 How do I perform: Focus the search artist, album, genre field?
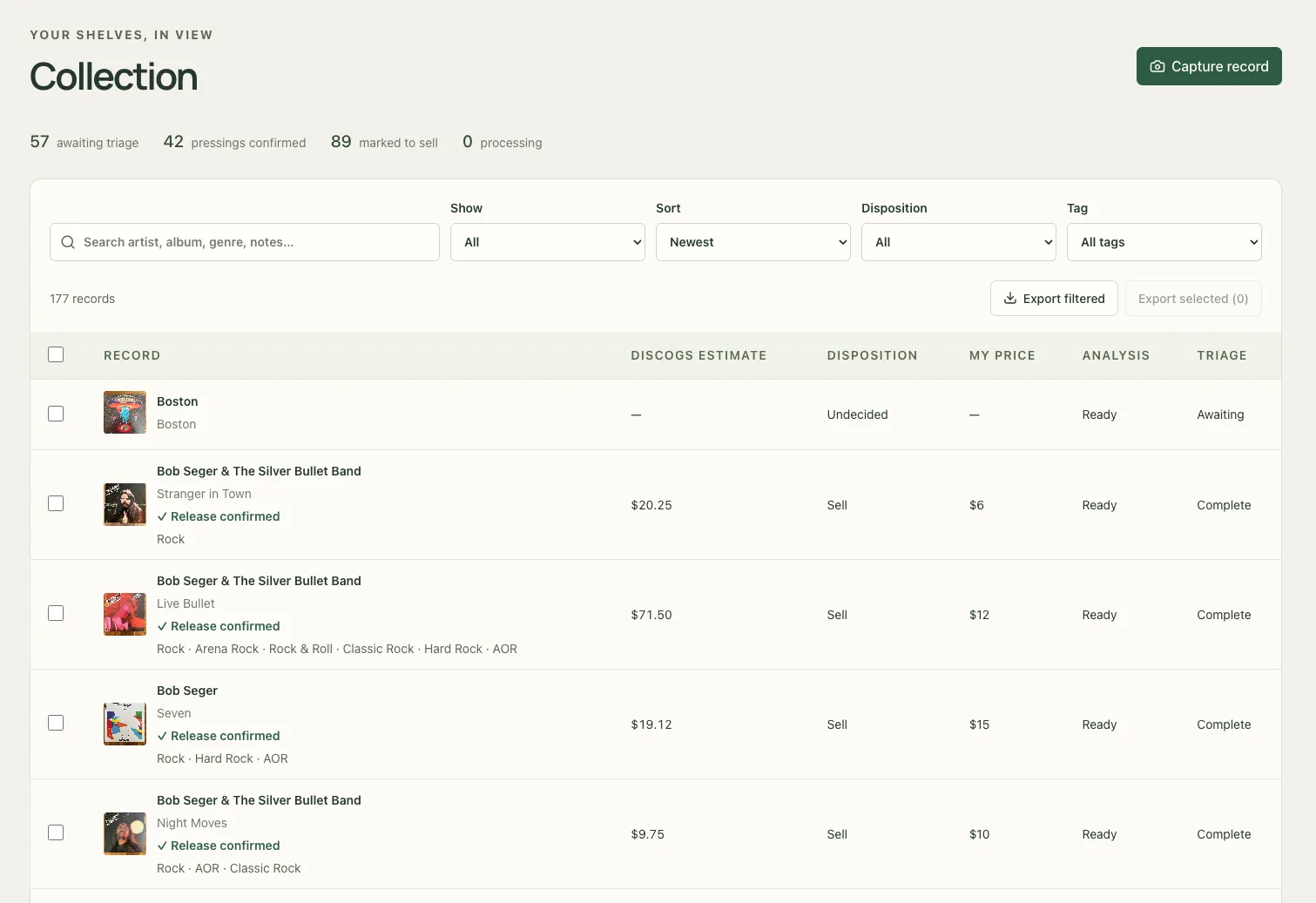(x=245, y=242)
